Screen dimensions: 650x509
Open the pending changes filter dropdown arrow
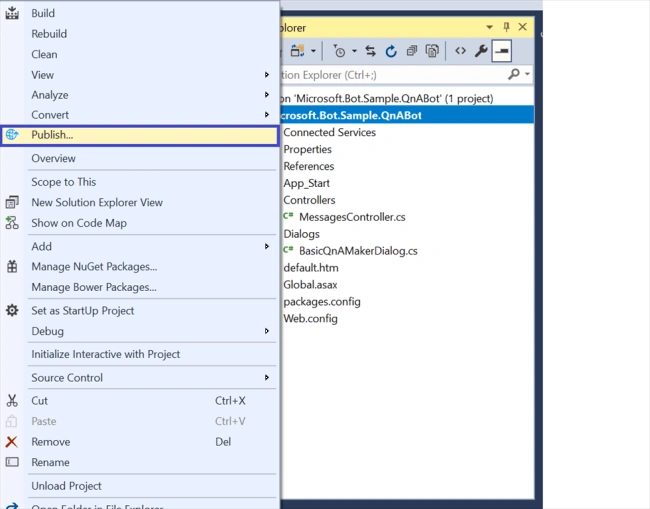[x=354, y=51]
